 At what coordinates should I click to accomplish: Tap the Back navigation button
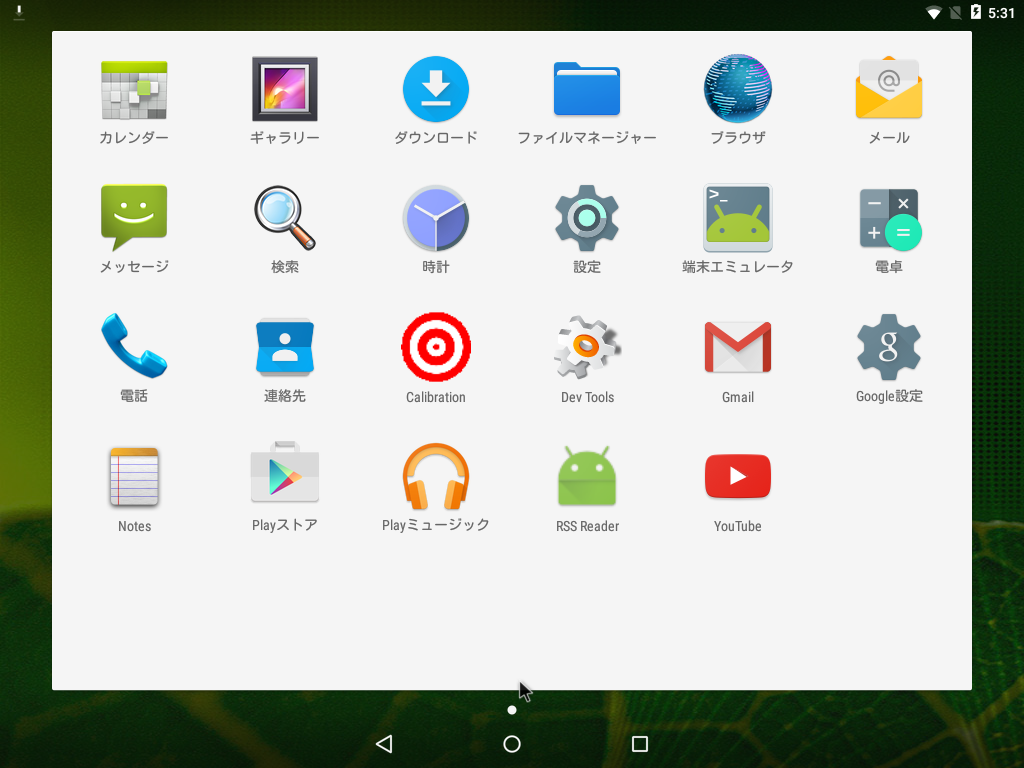384,744
